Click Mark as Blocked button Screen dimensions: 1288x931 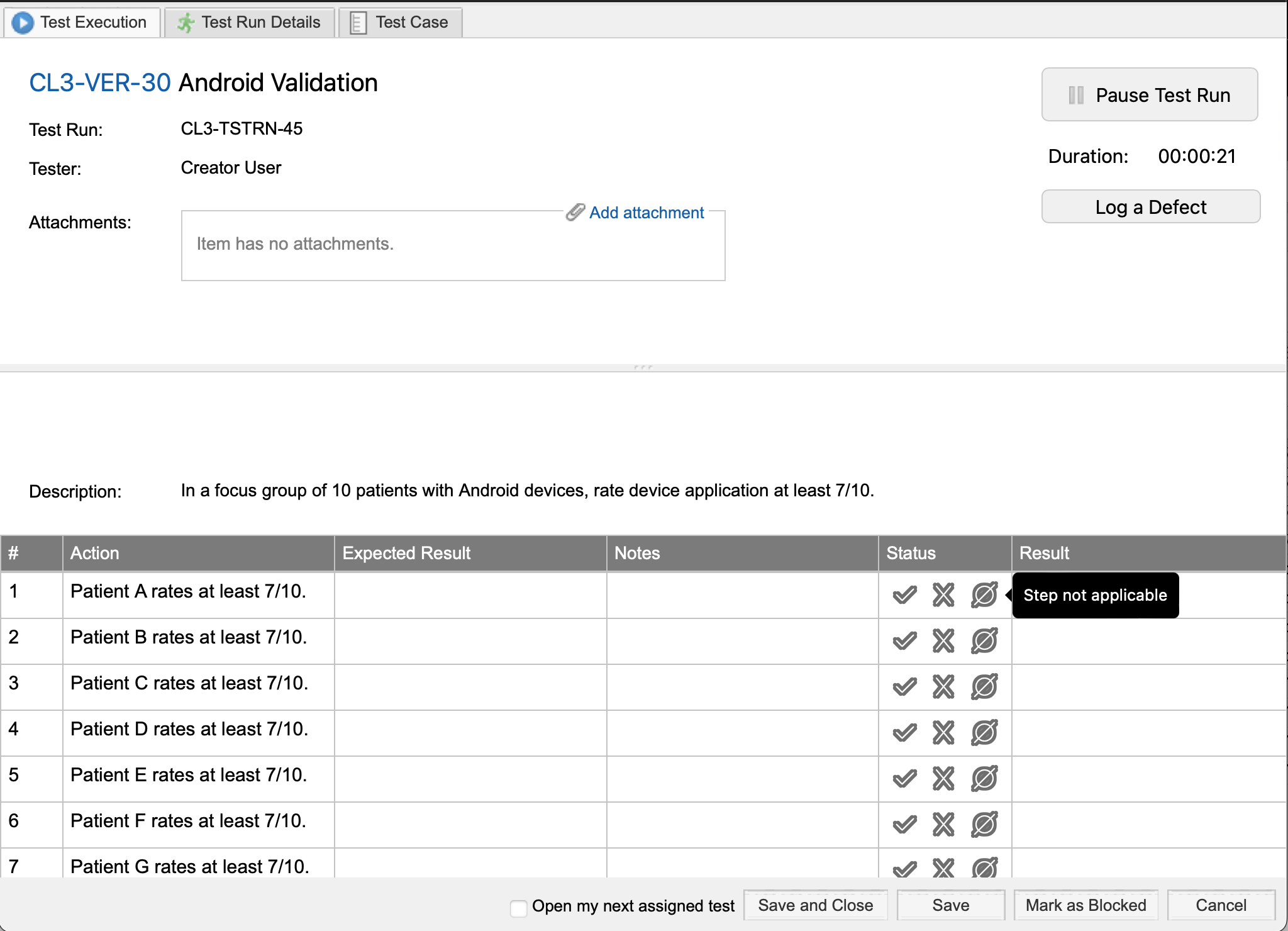pos(1085,905)
